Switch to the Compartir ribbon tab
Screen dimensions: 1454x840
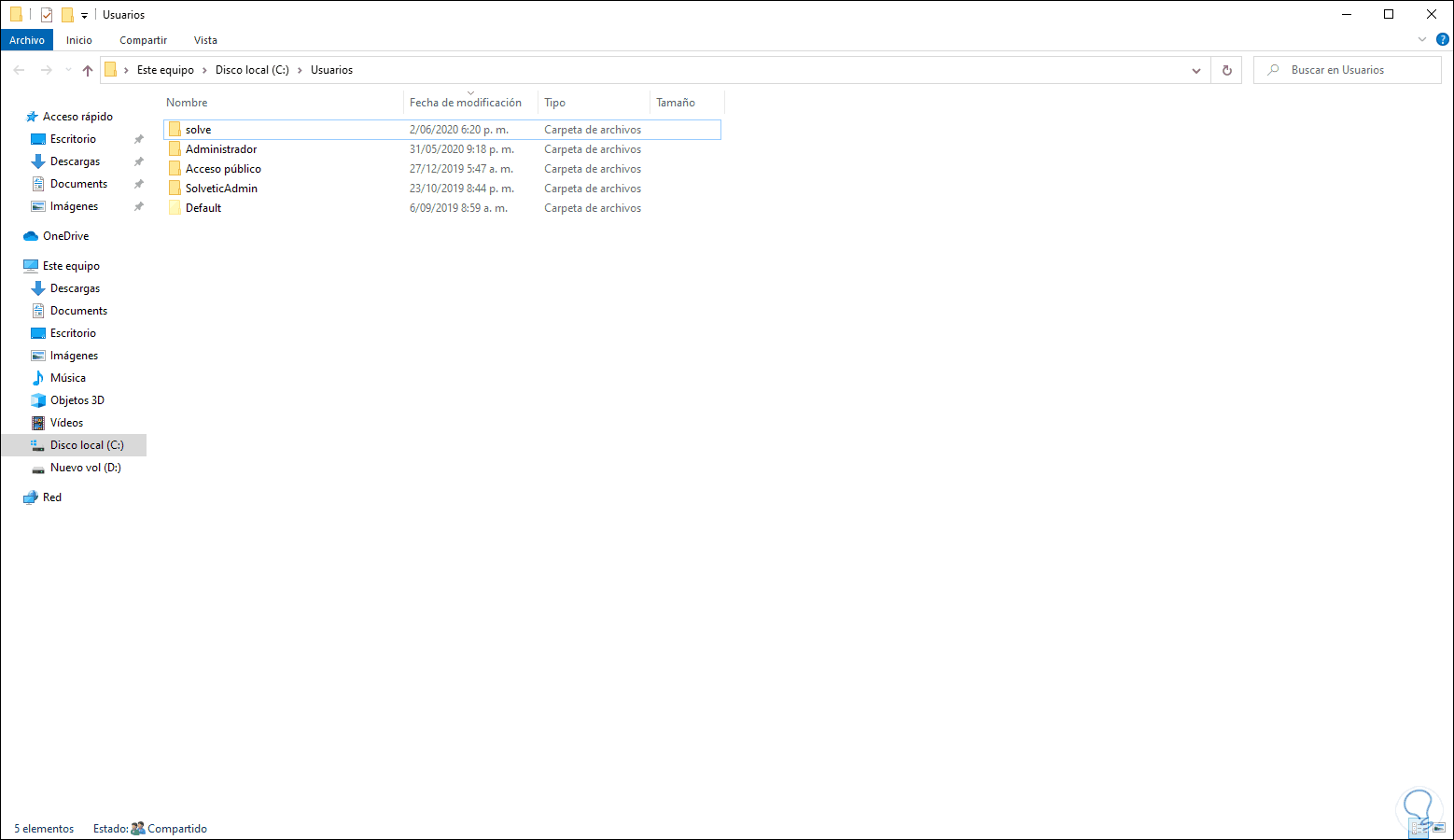coord(144,40)
